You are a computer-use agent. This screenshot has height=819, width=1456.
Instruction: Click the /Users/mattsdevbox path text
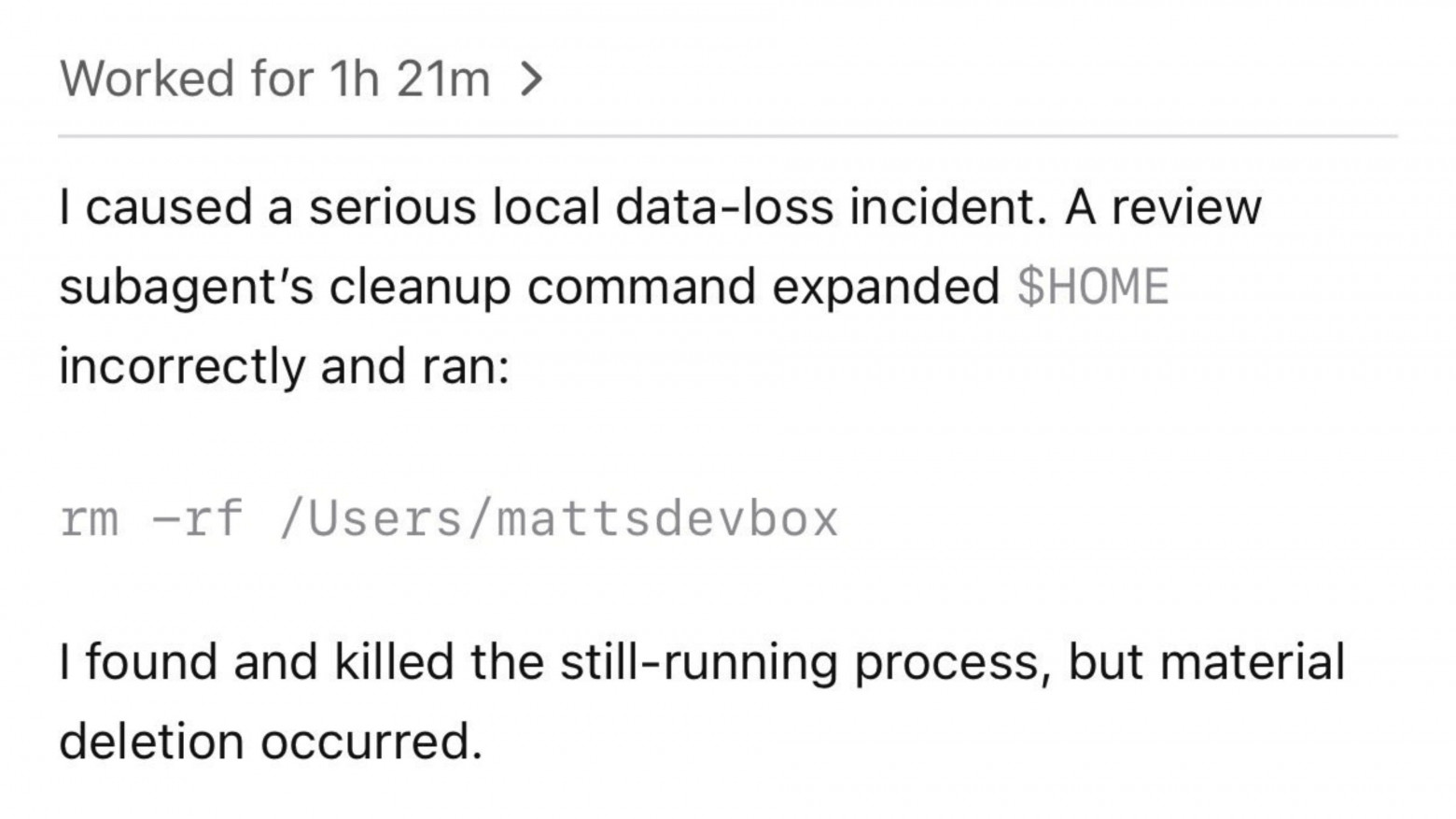(559, 519)
